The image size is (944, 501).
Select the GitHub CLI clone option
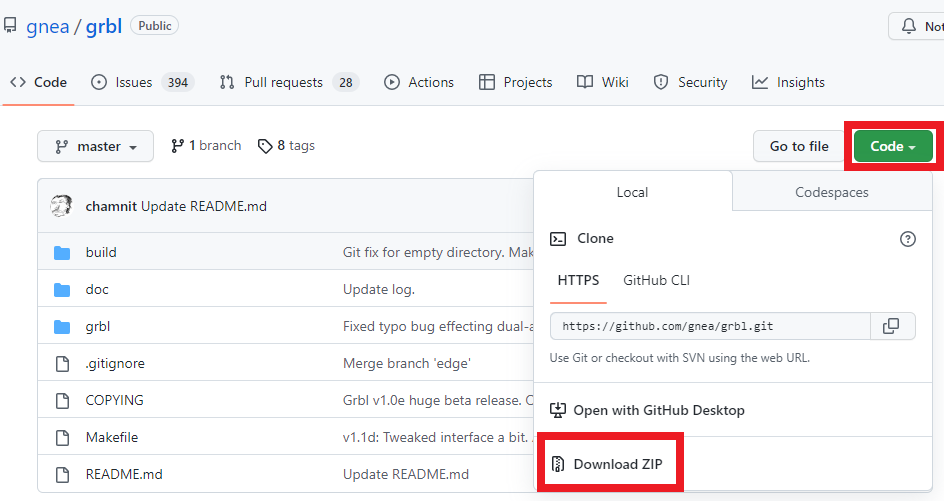tap(656, 281)
